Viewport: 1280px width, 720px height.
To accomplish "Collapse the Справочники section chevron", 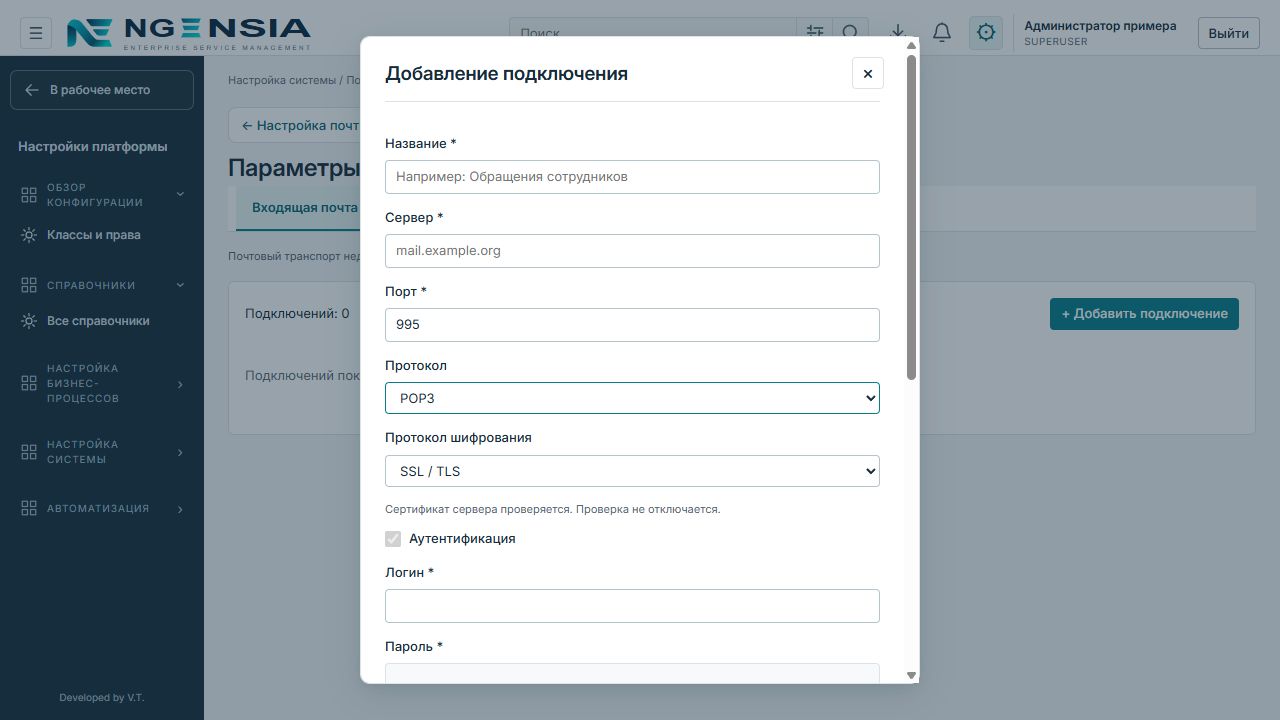I will tap(180, 285).
